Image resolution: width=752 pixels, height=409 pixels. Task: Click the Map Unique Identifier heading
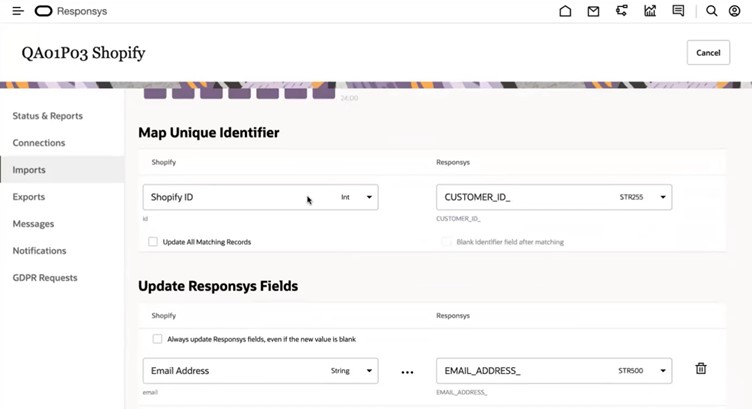point(209,132)
